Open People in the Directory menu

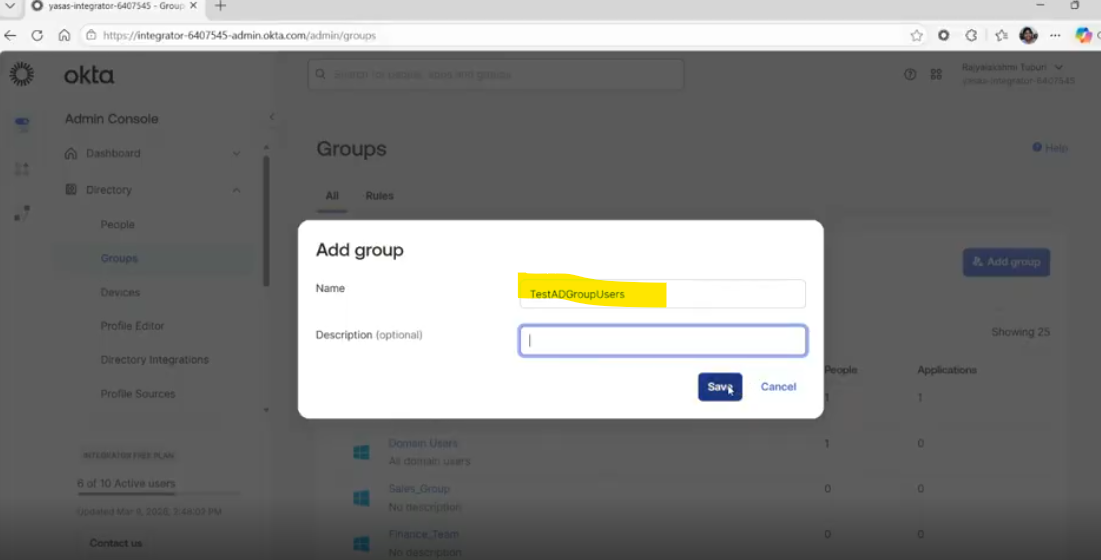point(118,225)
